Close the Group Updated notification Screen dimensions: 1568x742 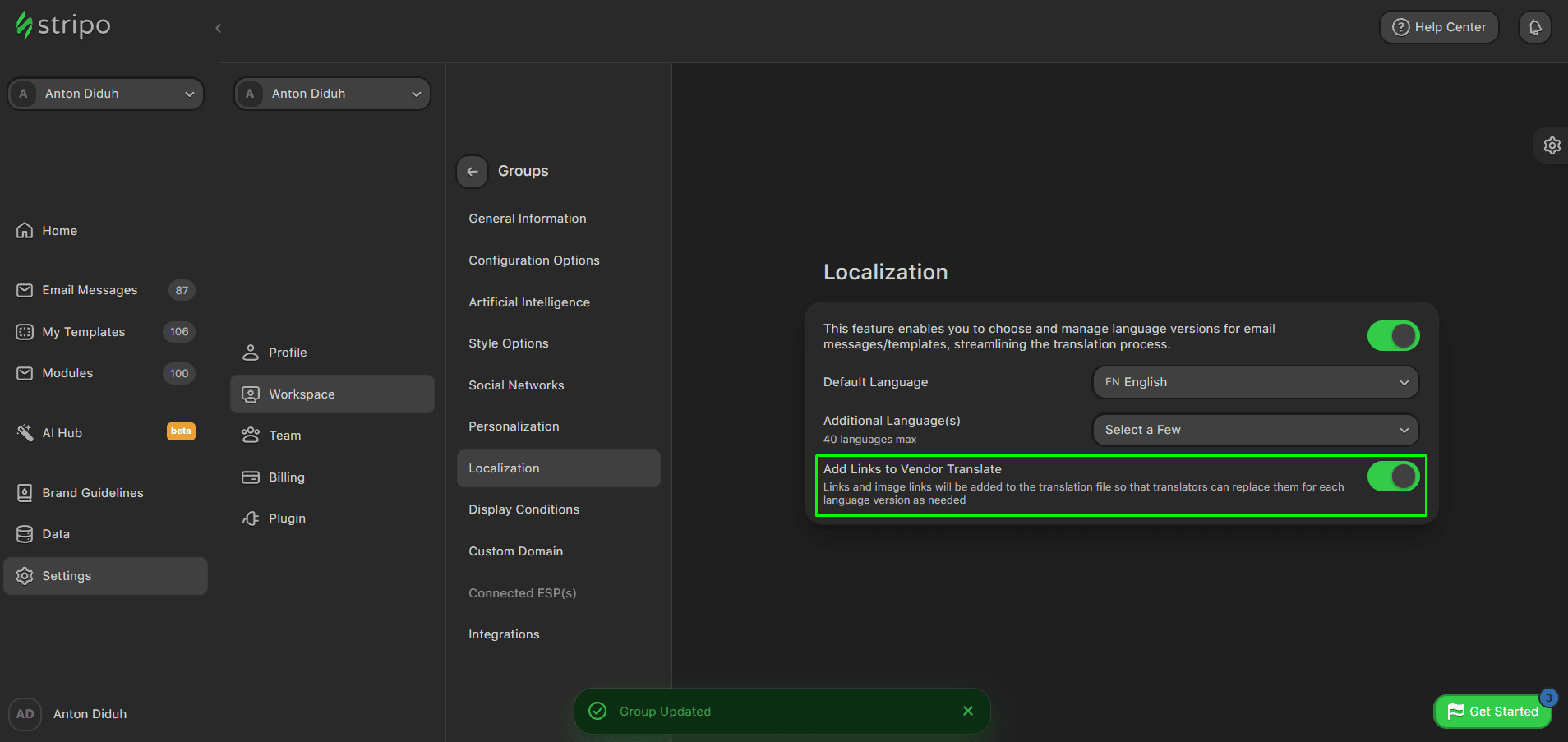click(967, 711)
